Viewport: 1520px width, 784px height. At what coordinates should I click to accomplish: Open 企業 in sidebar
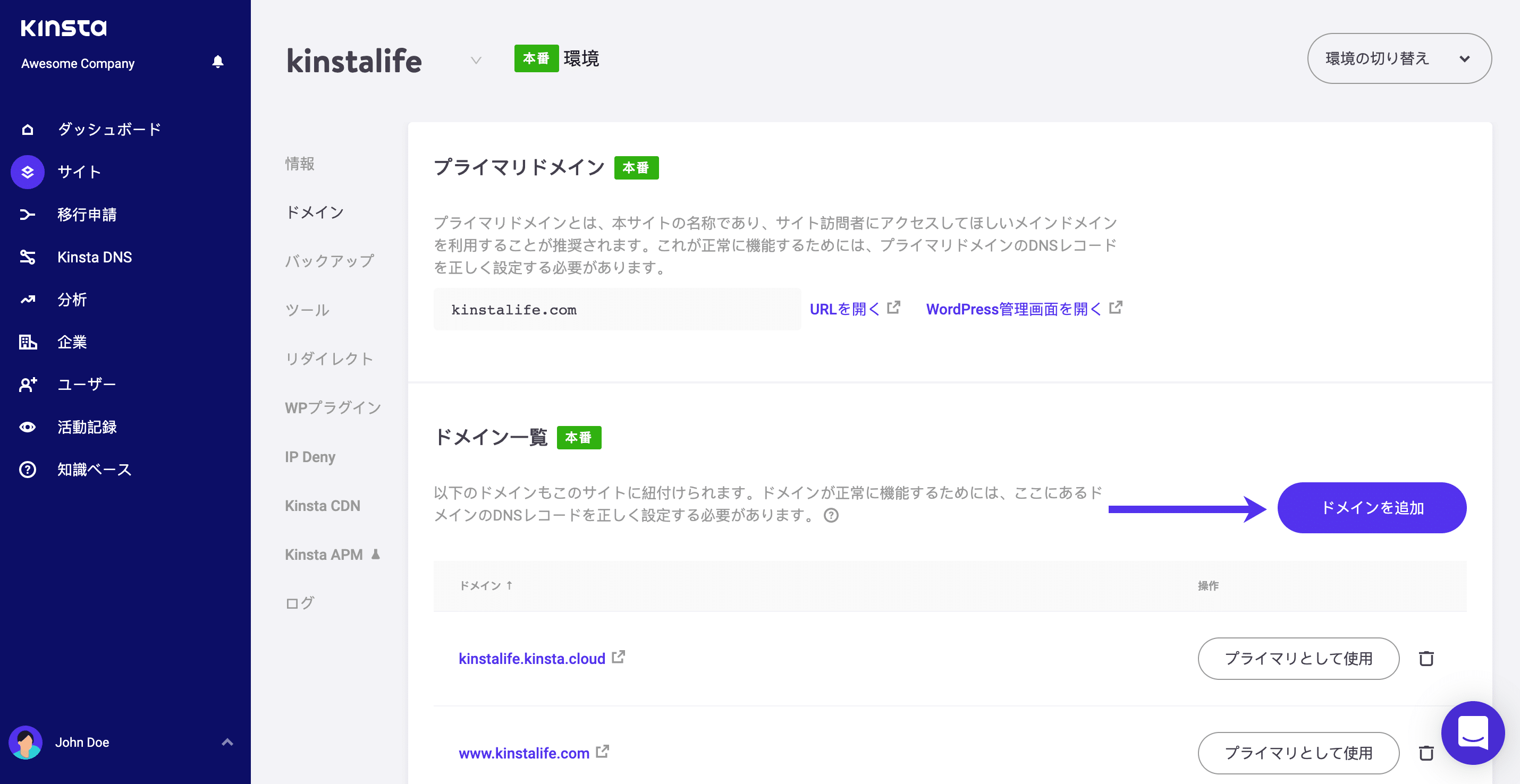click(x=72, y=342)
